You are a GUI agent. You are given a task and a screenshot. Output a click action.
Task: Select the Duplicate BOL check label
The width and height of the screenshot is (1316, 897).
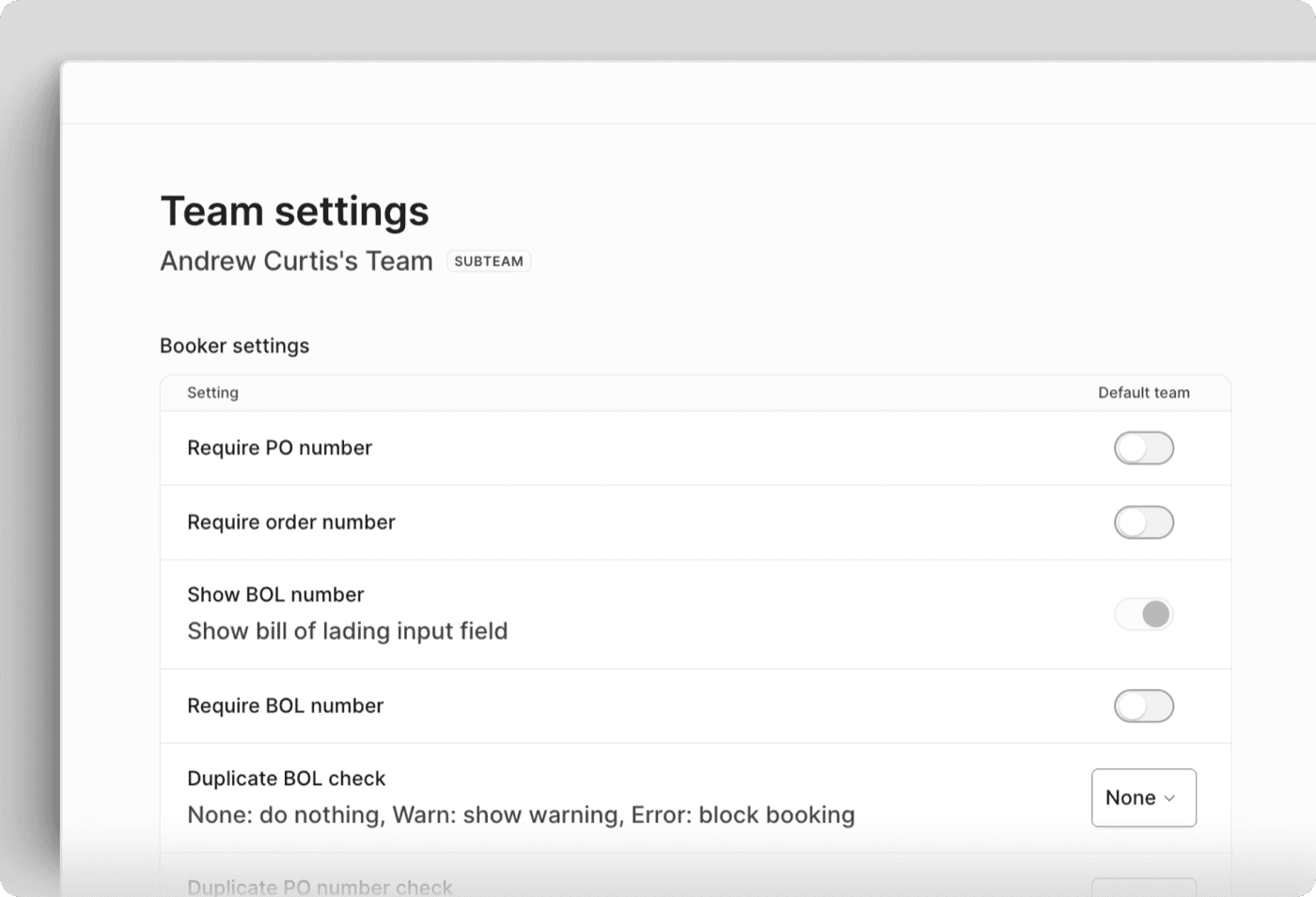coord(287,779)
